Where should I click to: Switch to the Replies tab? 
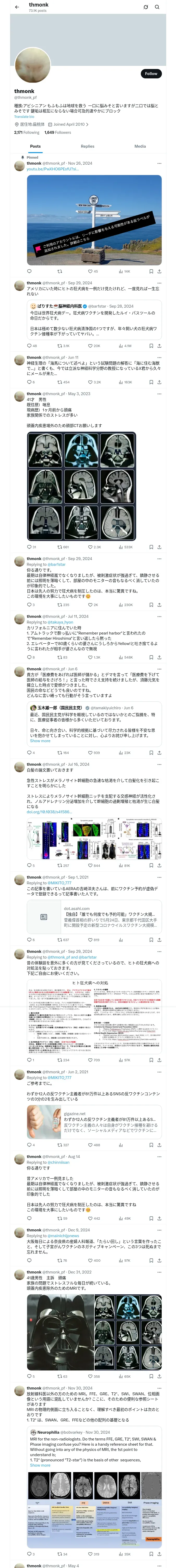click(87, 146)
